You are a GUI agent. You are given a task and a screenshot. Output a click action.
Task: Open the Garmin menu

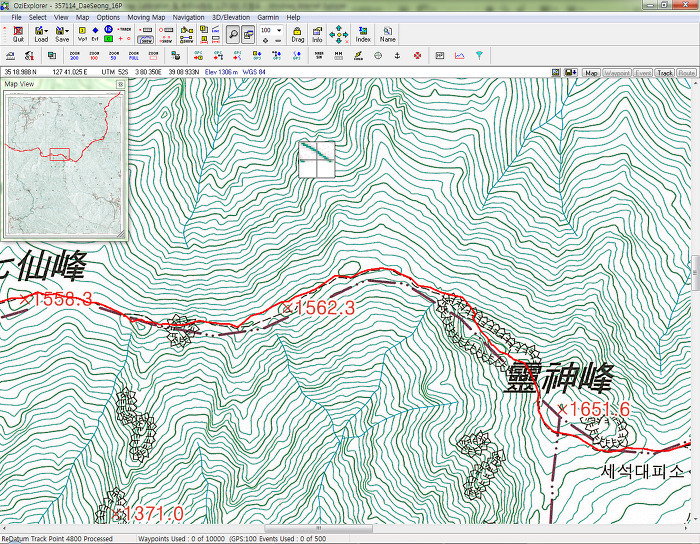268,17
